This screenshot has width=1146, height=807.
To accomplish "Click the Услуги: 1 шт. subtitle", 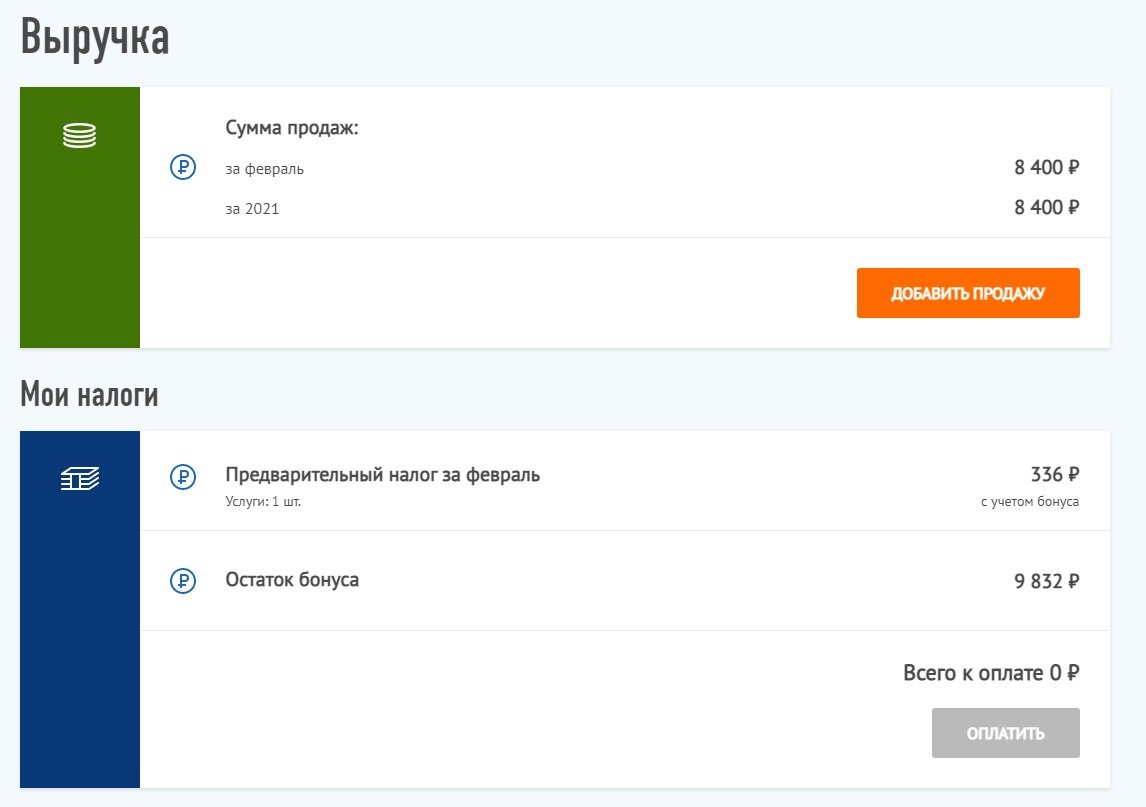I will coord(263,502).
